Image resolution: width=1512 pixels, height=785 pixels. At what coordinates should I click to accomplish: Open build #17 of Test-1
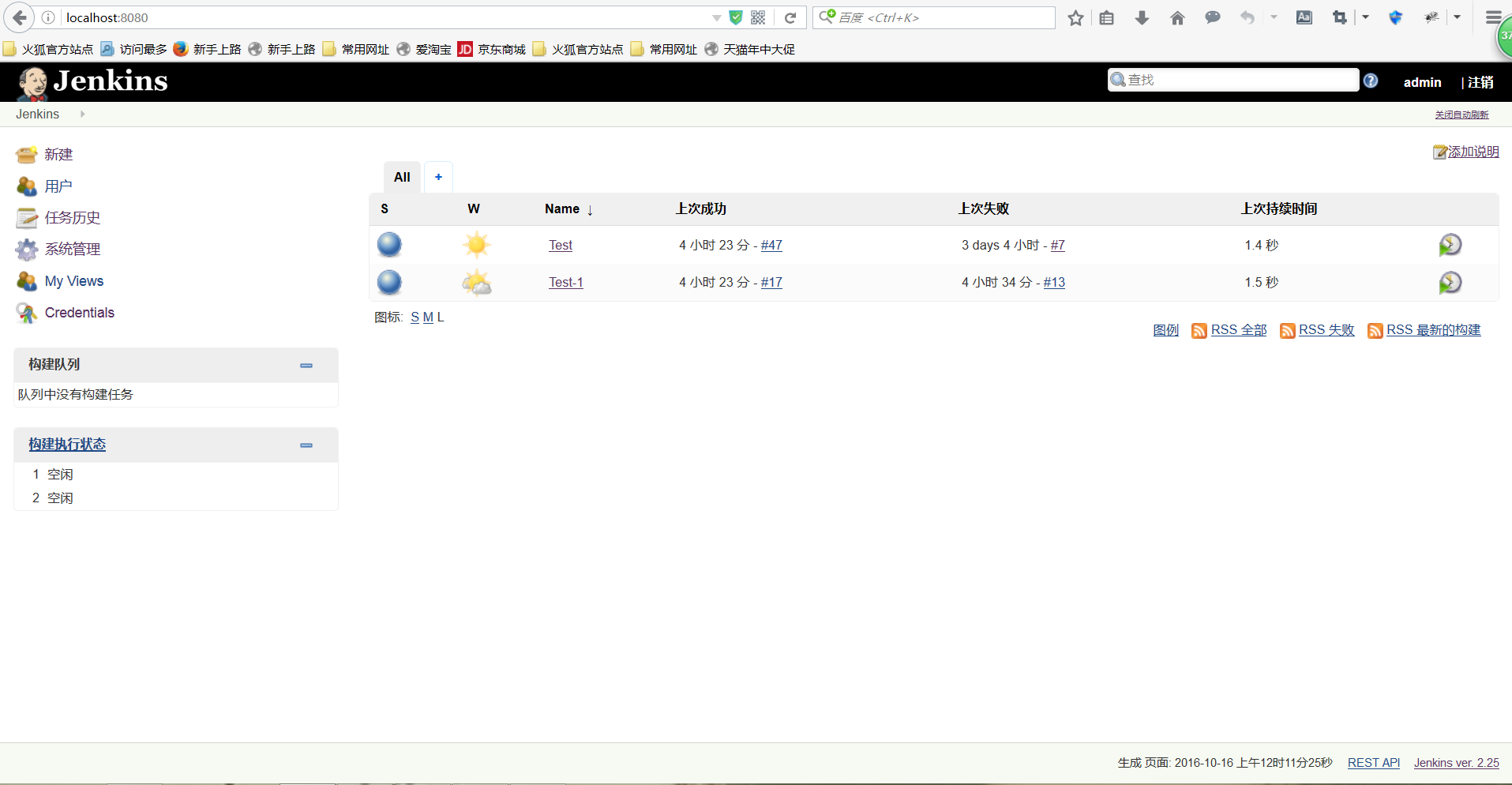[x=771, y=282]
